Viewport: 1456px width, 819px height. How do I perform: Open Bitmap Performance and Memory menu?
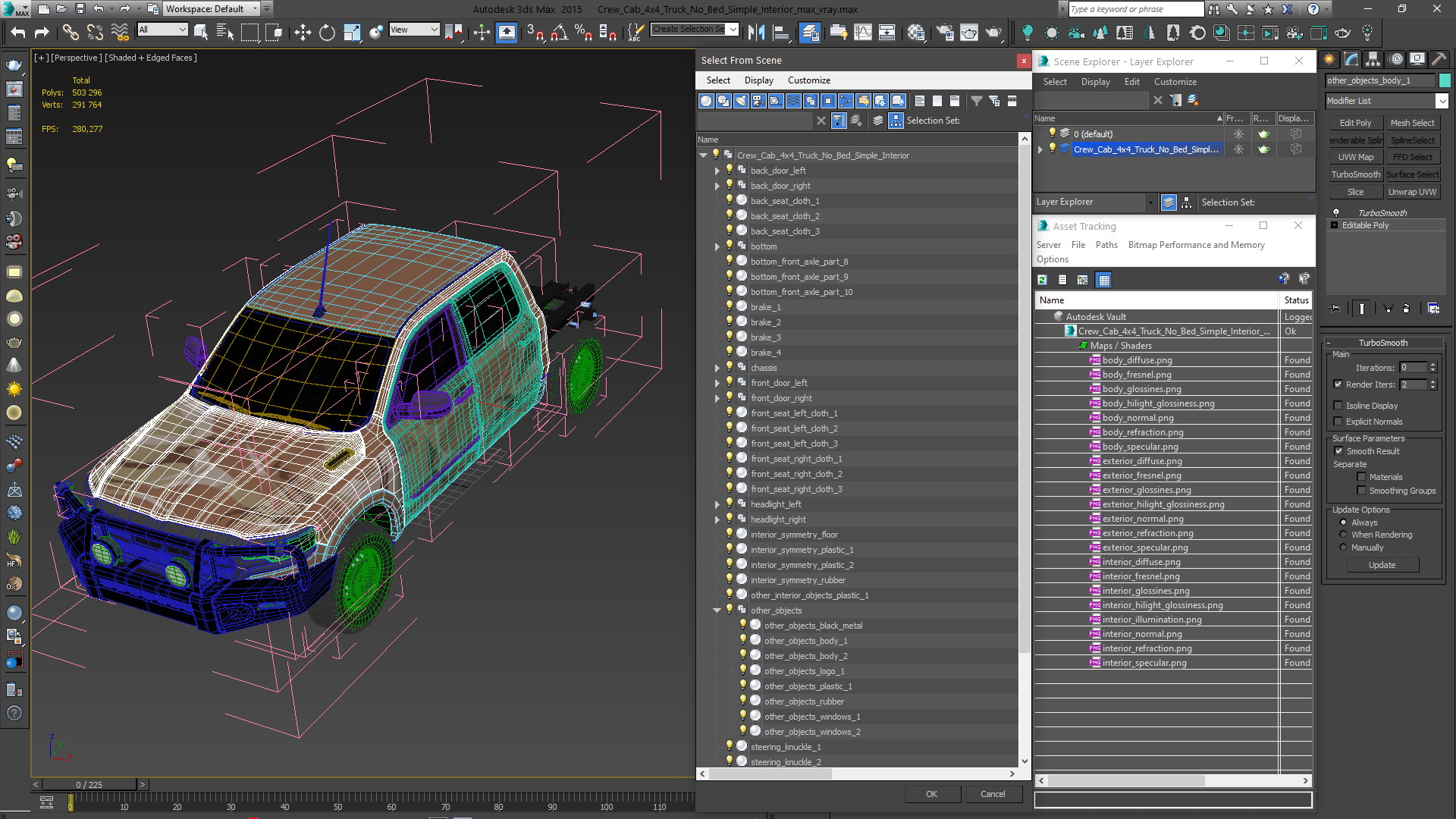(1196, 245)
